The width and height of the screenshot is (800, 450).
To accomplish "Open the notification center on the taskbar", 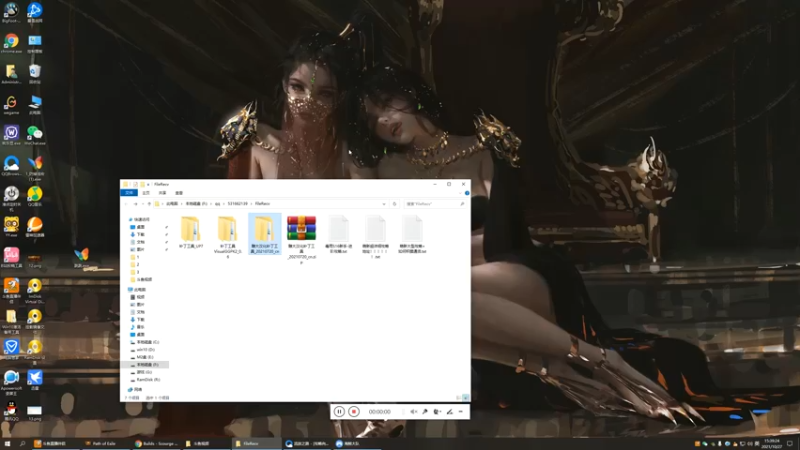I will (790, 443).
